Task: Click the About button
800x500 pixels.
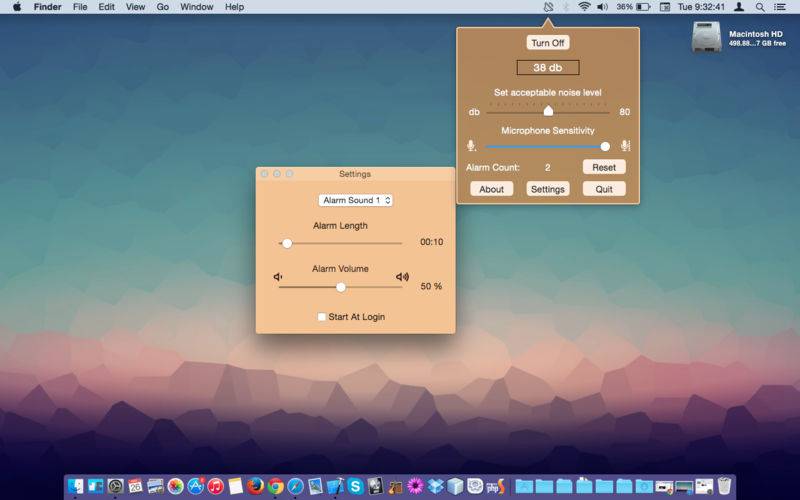Action: [491, 189]
